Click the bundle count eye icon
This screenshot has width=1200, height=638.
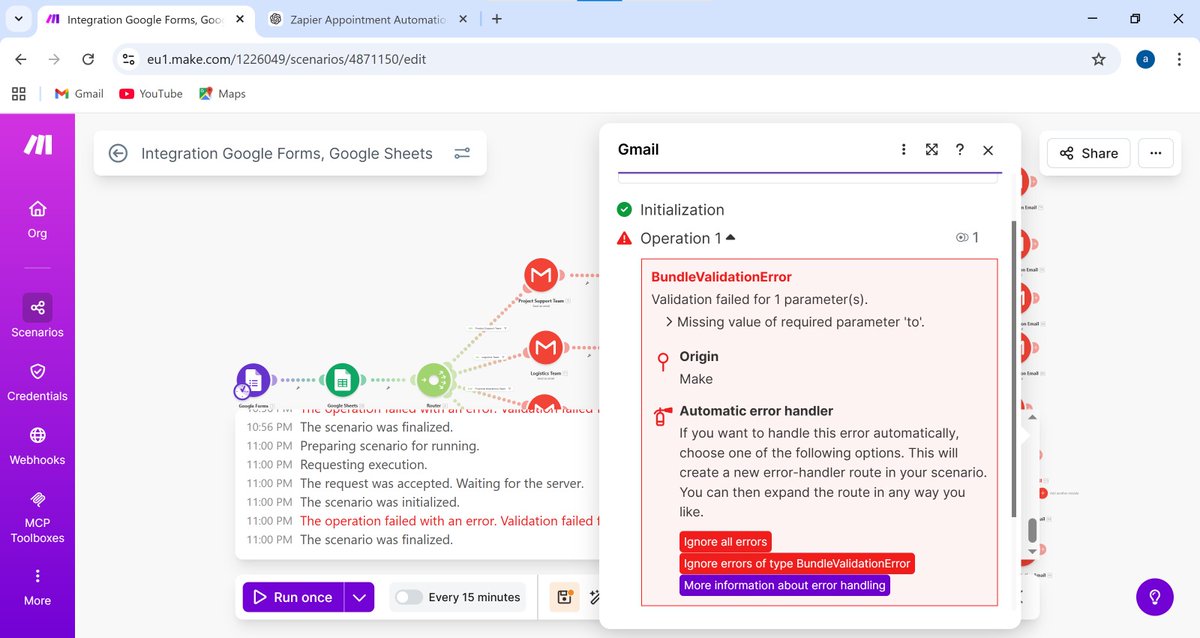click(962, 238)
